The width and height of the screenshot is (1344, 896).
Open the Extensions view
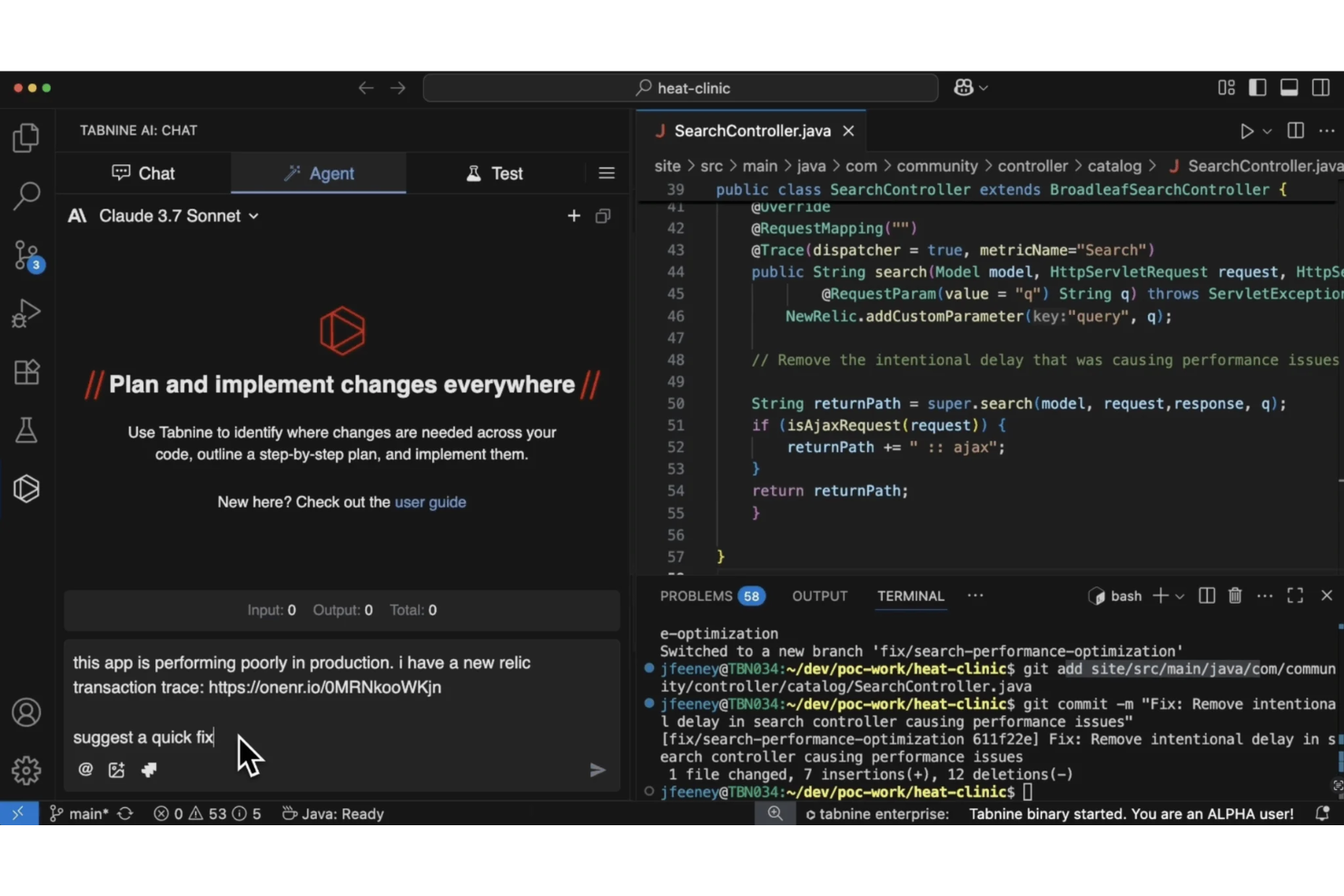tap(26, 372)
